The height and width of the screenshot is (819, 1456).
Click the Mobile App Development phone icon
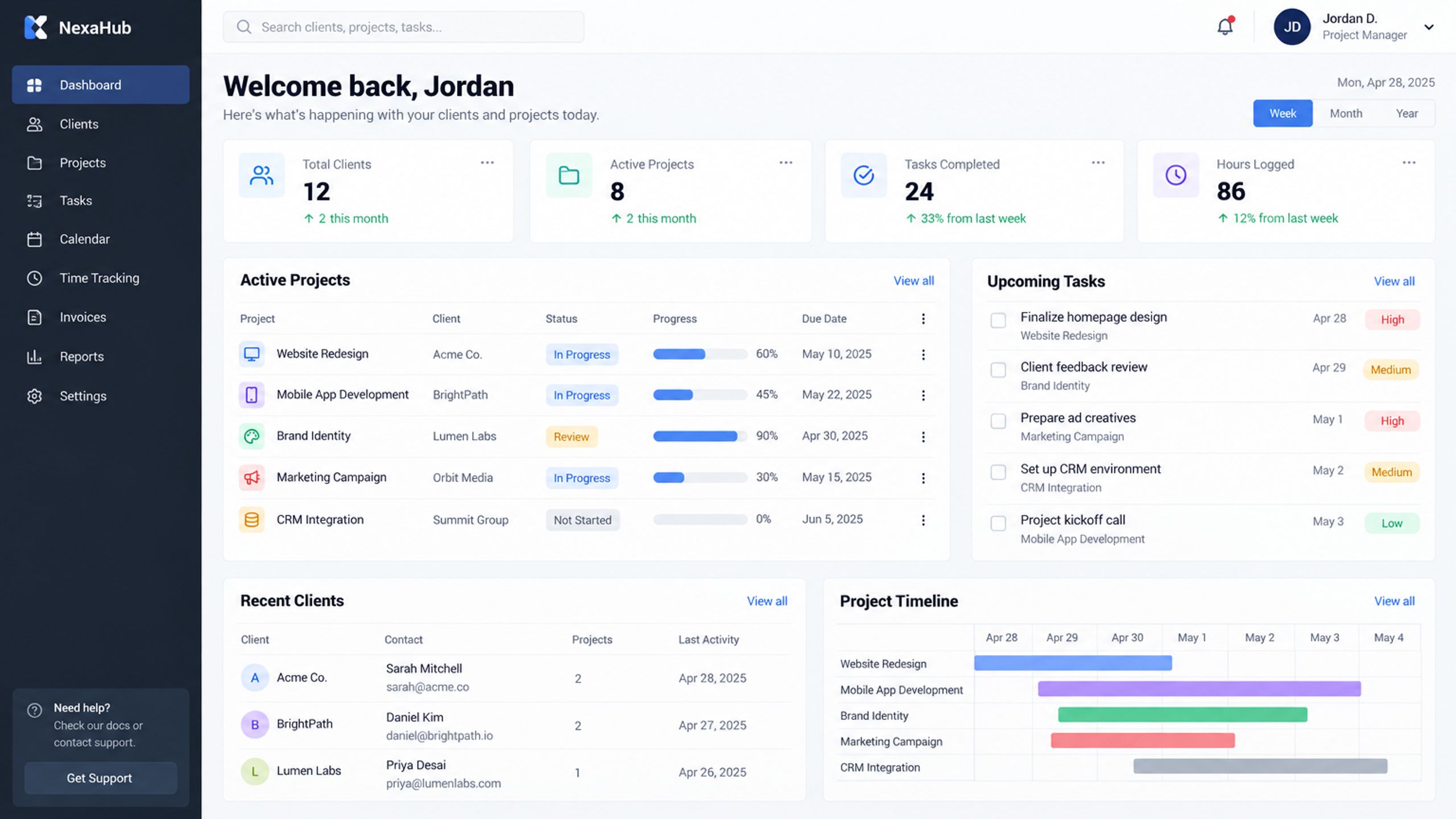pyautogui.click(x=251, y=395)
